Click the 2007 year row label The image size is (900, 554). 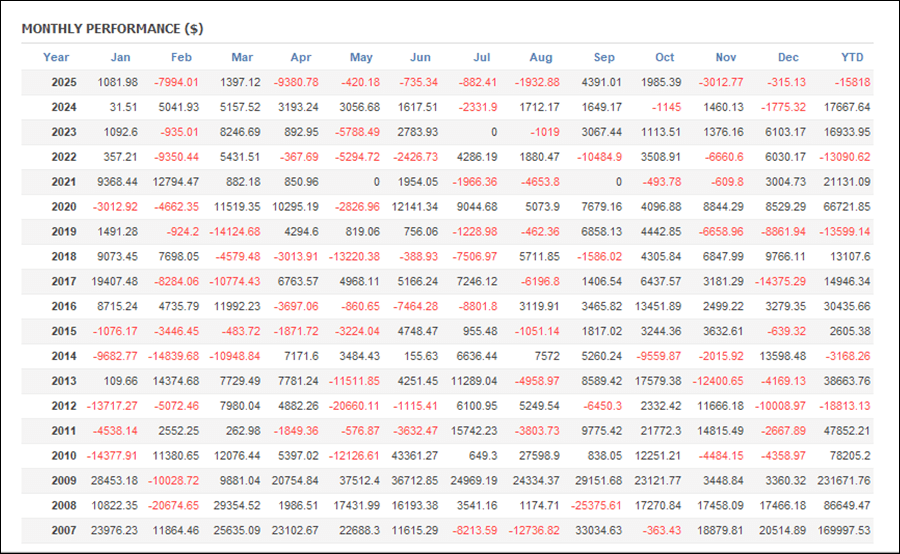[63, 531]
